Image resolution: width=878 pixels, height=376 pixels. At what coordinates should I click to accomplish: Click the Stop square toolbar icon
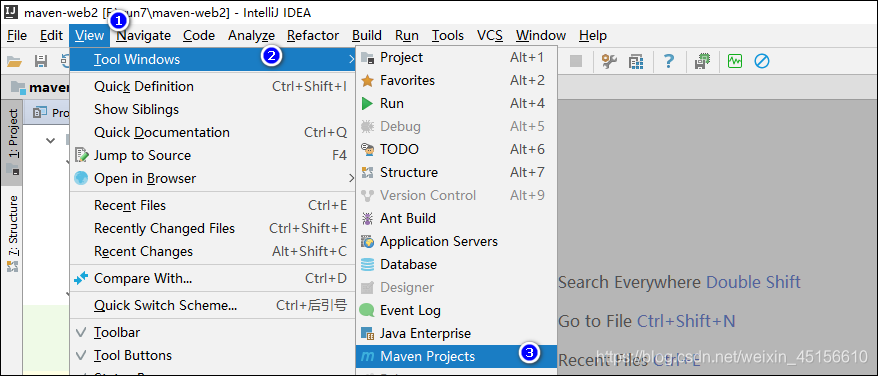(x=576, y=61)
